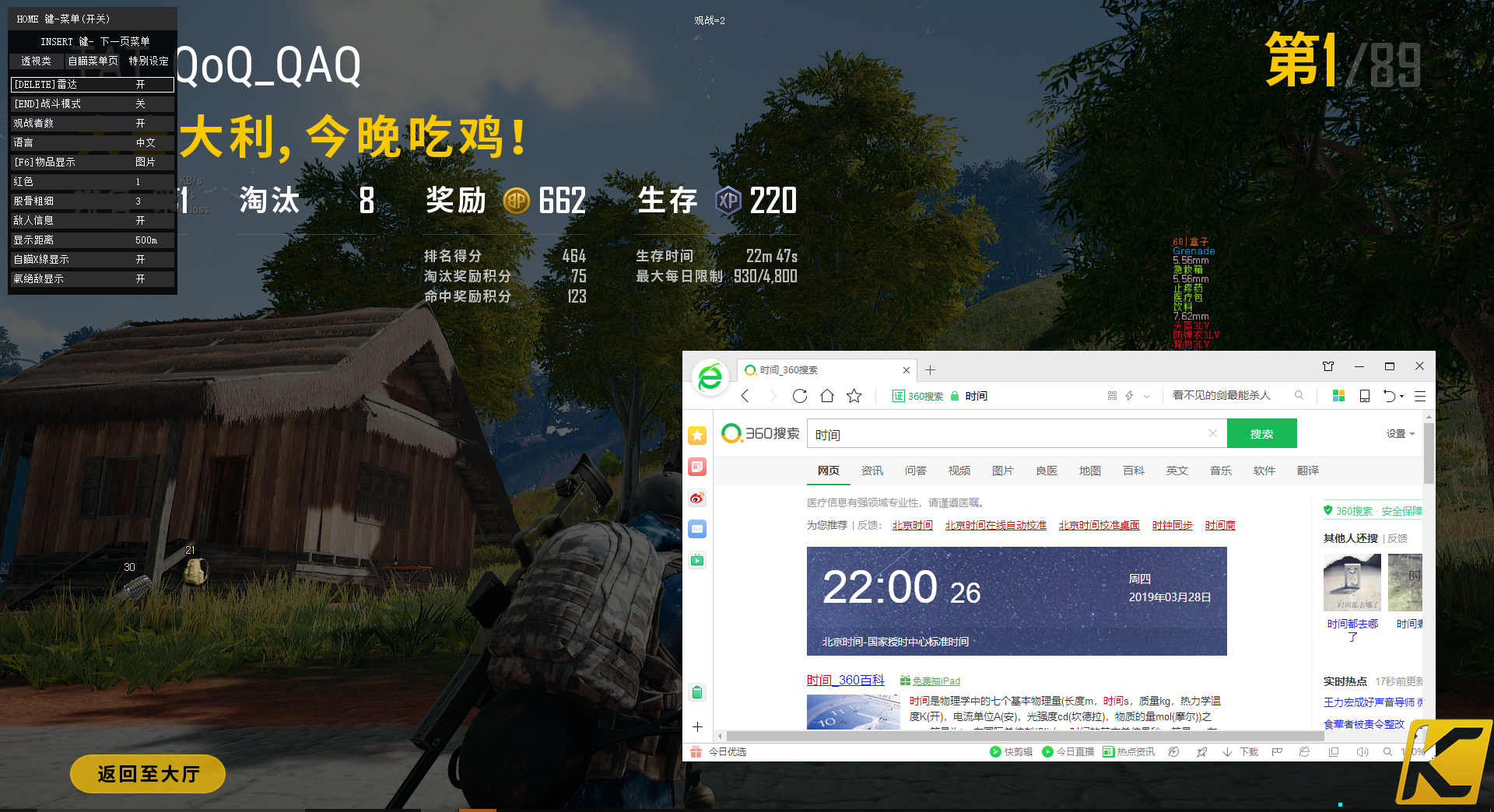This screenshot has width=1494, height=812.
Task: Click the zoom magnifier in status bar
Action: click(x=1387, y=752)
